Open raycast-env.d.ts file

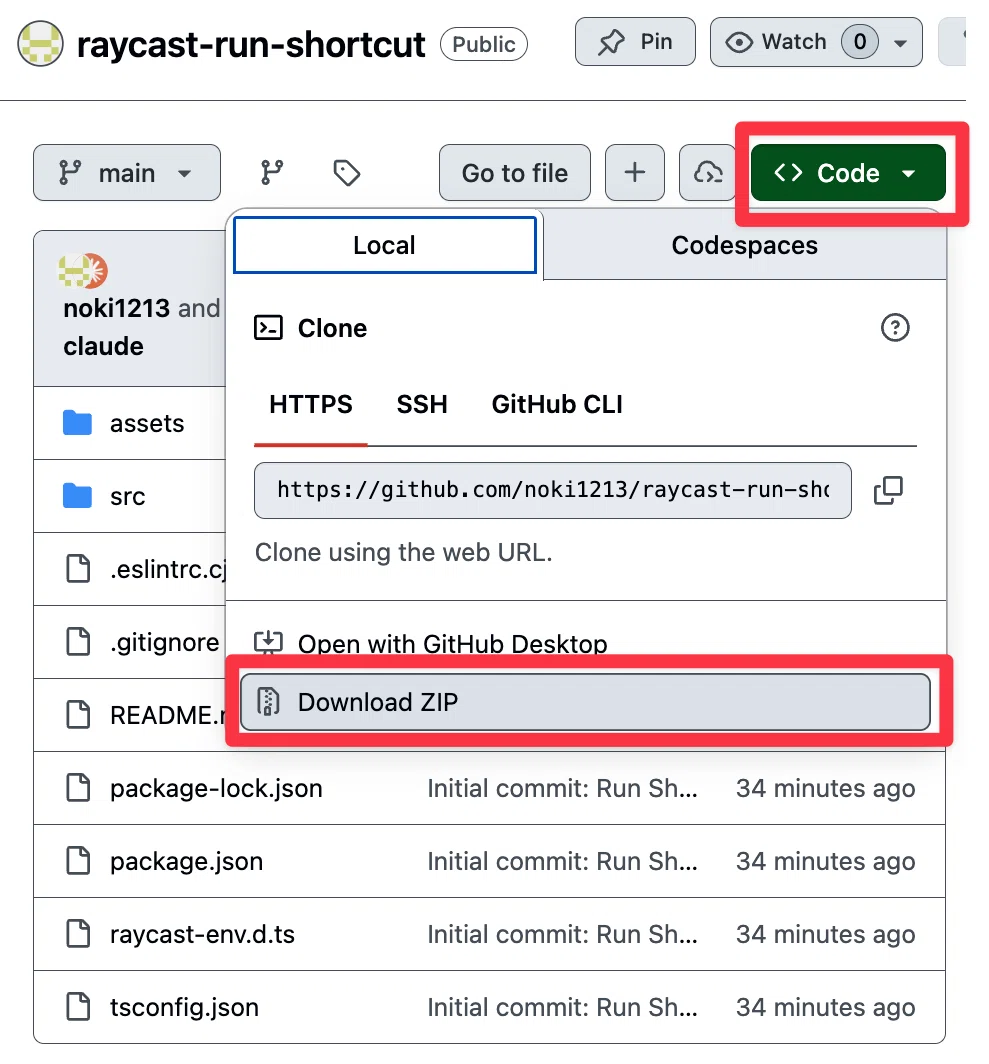202,934
